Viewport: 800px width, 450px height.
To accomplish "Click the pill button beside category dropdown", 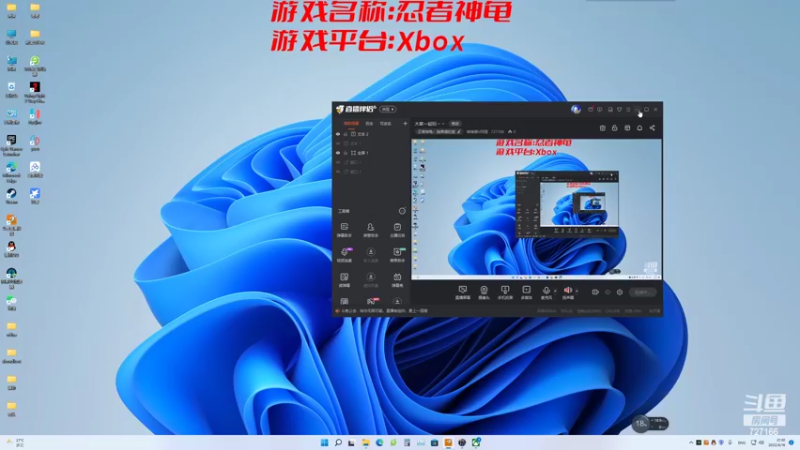I will [455, 123].
